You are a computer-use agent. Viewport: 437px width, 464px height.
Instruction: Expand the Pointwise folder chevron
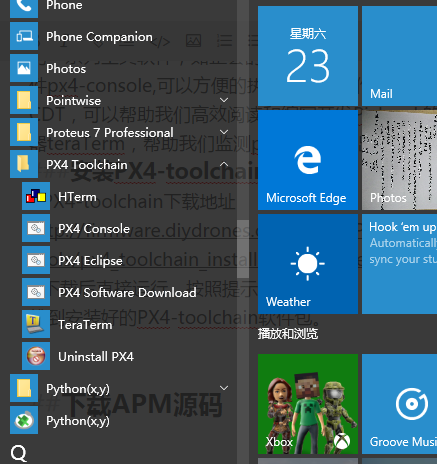224,100
